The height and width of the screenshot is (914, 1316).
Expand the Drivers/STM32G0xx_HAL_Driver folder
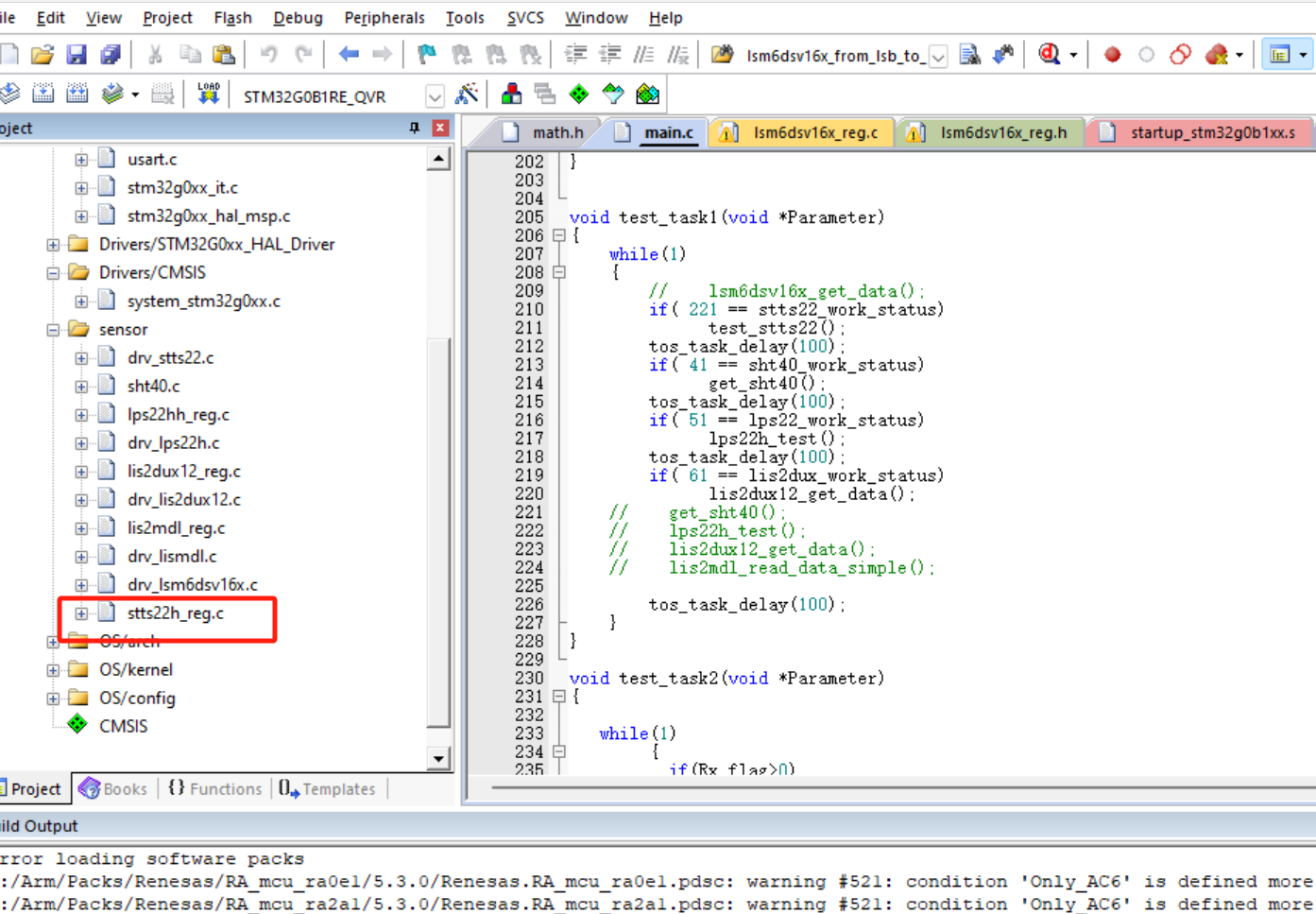pyautogui.click(x=54, y=245)
